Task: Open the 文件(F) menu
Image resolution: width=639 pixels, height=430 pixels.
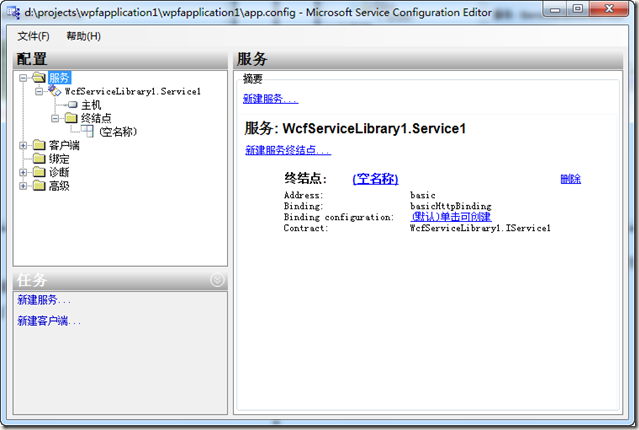Action: 33,36
